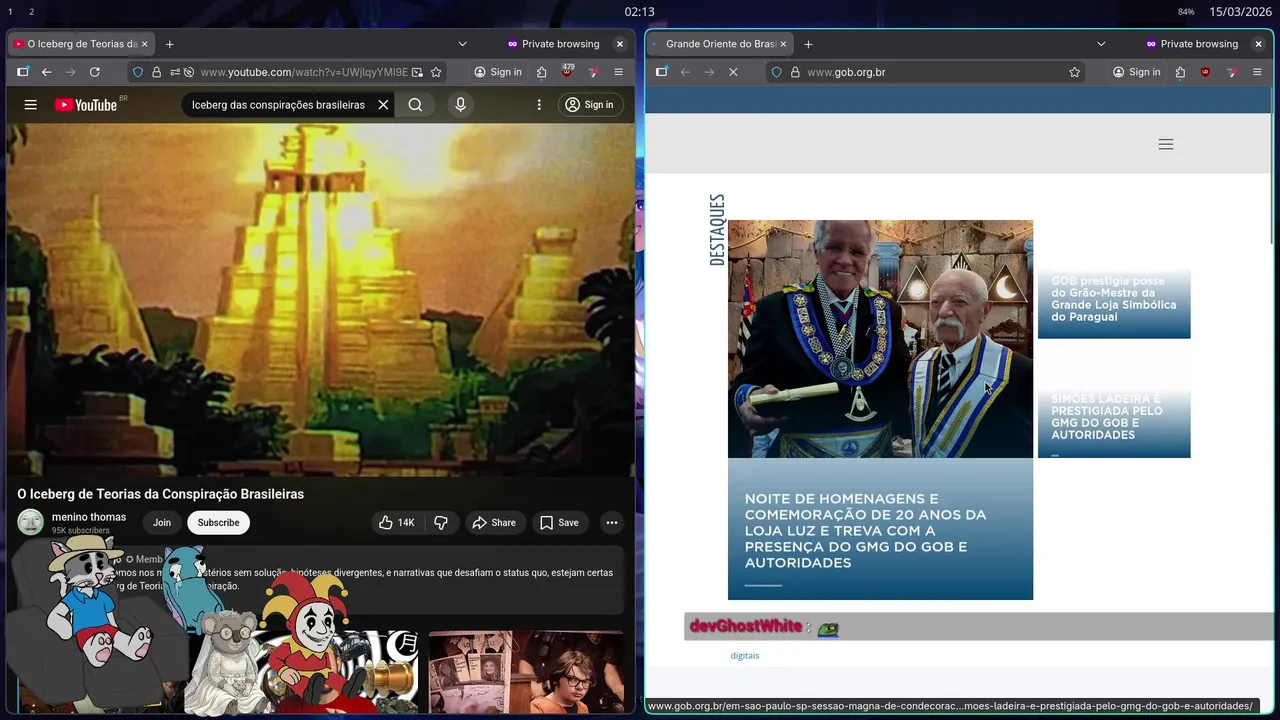View the site padlock info for youtube.com

pyautogui.click(x=156, y=72)
